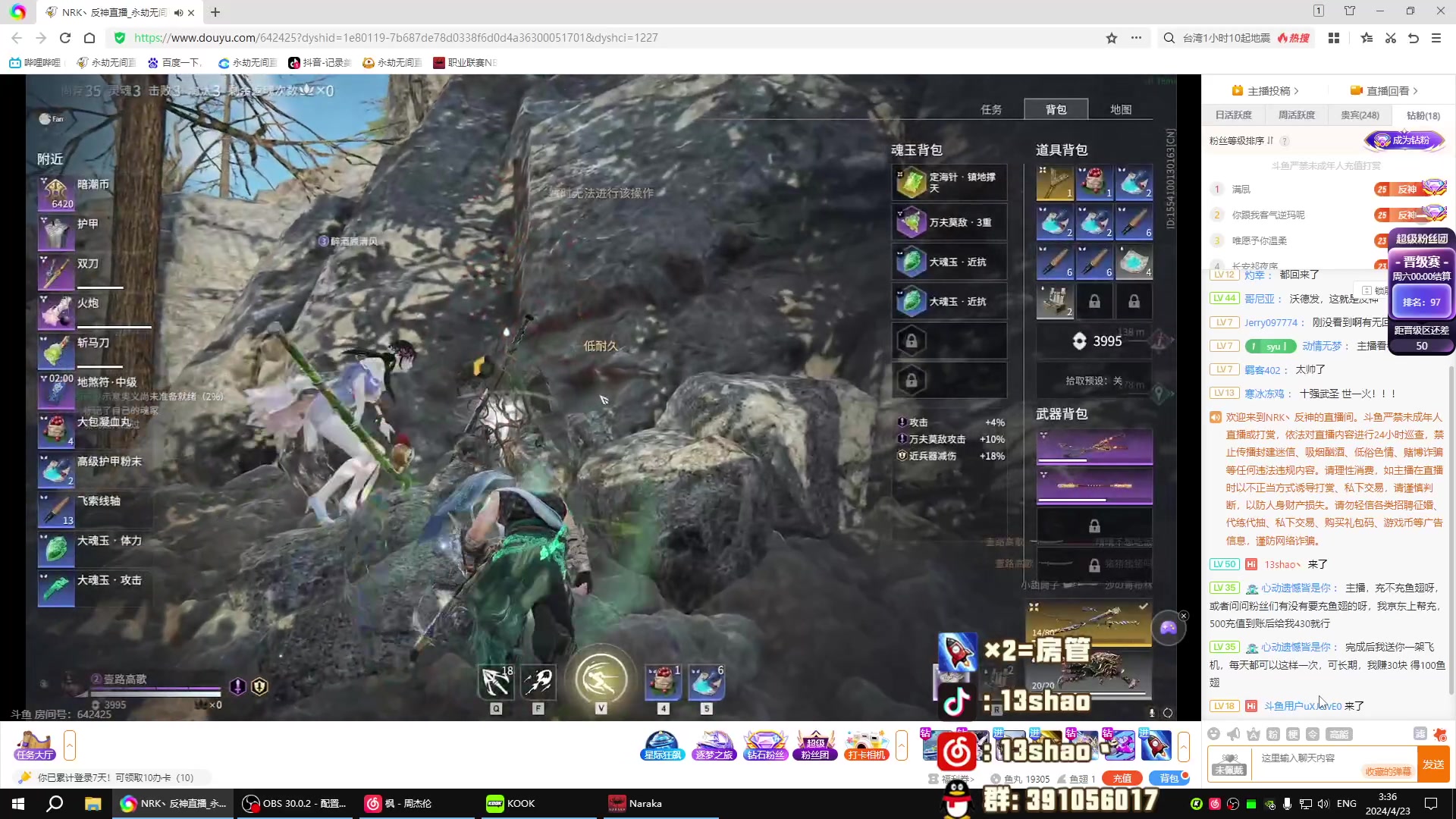This screenshot has height=819, width=1456.
Task: Open a new browser tab
Action: [x=215, y=12]
